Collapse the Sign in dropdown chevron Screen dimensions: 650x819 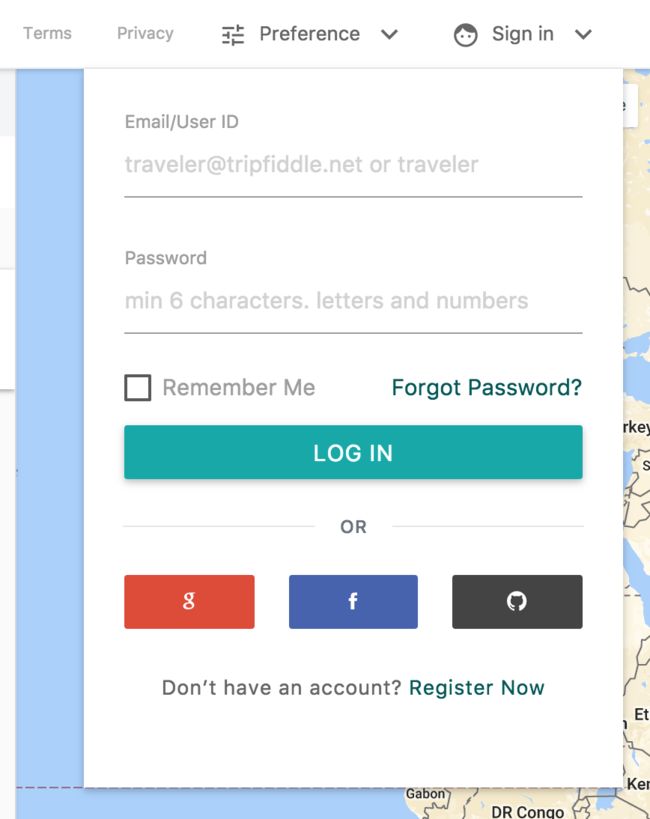point(583,35)
